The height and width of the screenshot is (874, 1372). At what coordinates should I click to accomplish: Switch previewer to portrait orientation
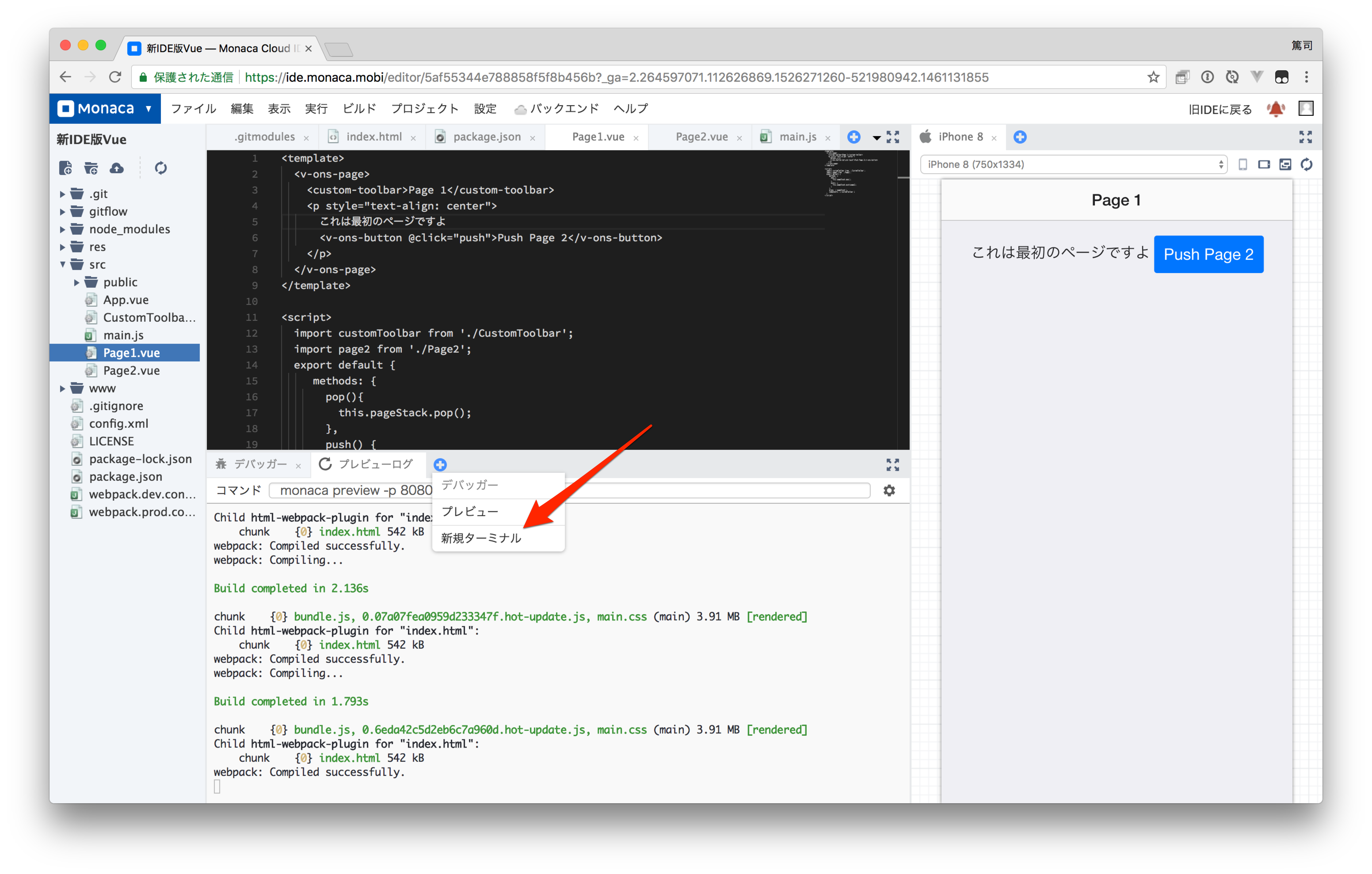[1243, 165]
